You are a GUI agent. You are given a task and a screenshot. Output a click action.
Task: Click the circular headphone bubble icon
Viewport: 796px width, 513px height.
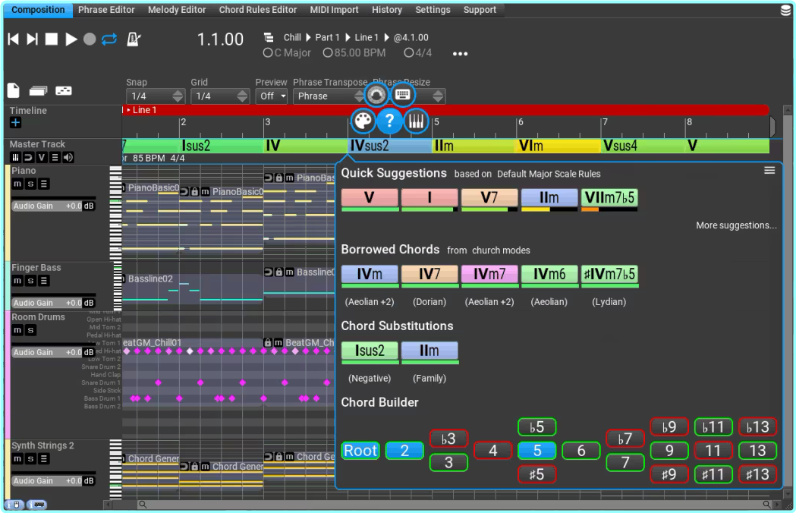click(376, 95)
